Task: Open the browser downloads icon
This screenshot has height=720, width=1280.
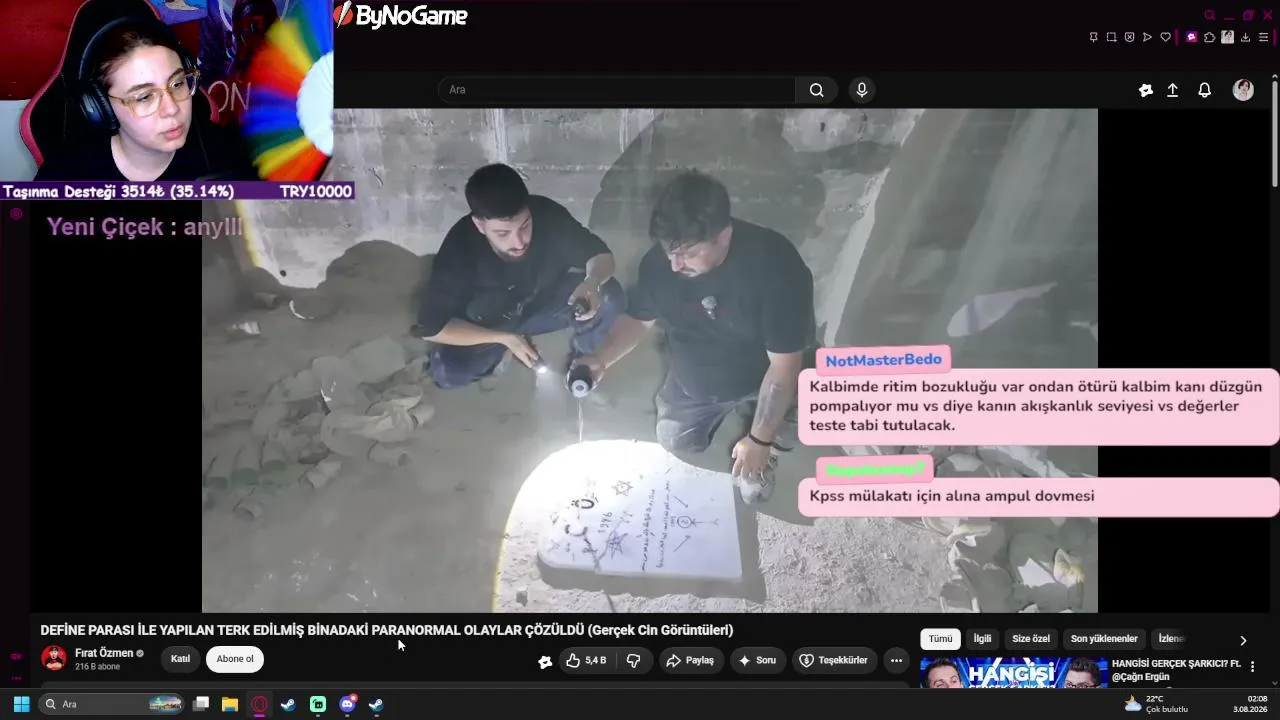Action: 1245,37
